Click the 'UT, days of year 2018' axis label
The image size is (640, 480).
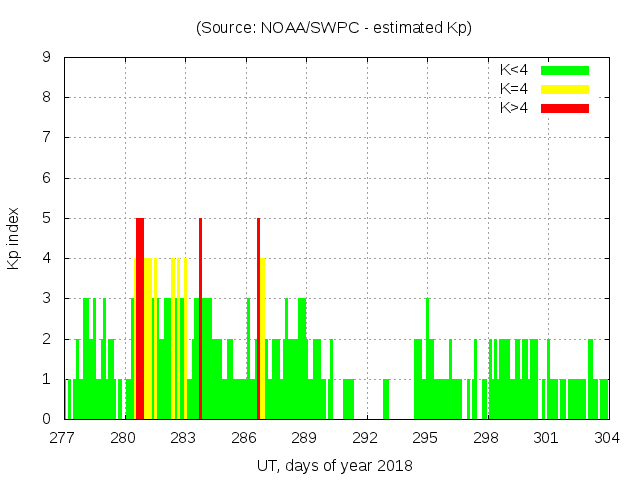[x=334, y=465]
